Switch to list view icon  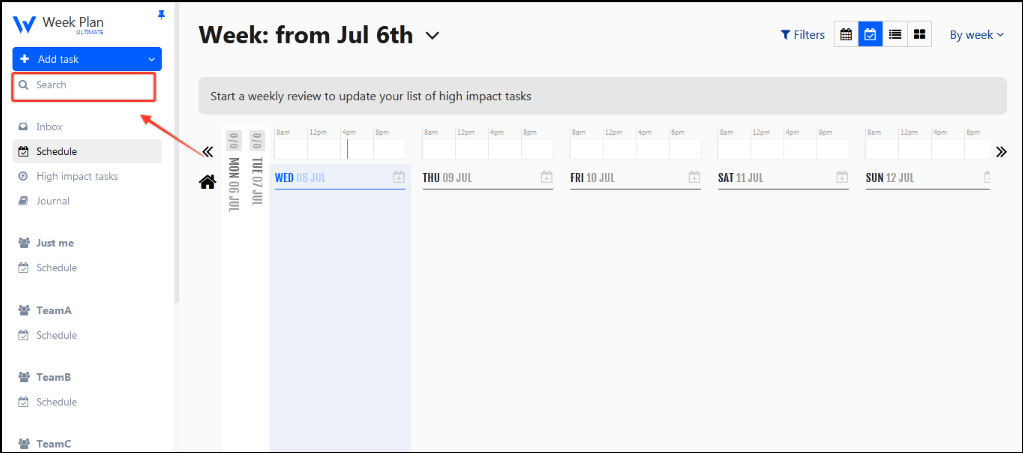tap(895, 35)
